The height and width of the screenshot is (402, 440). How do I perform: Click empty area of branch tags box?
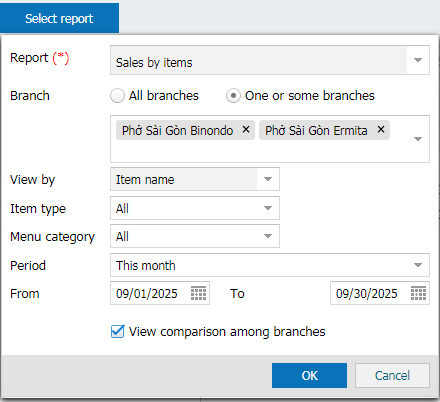tap(258, 152)
